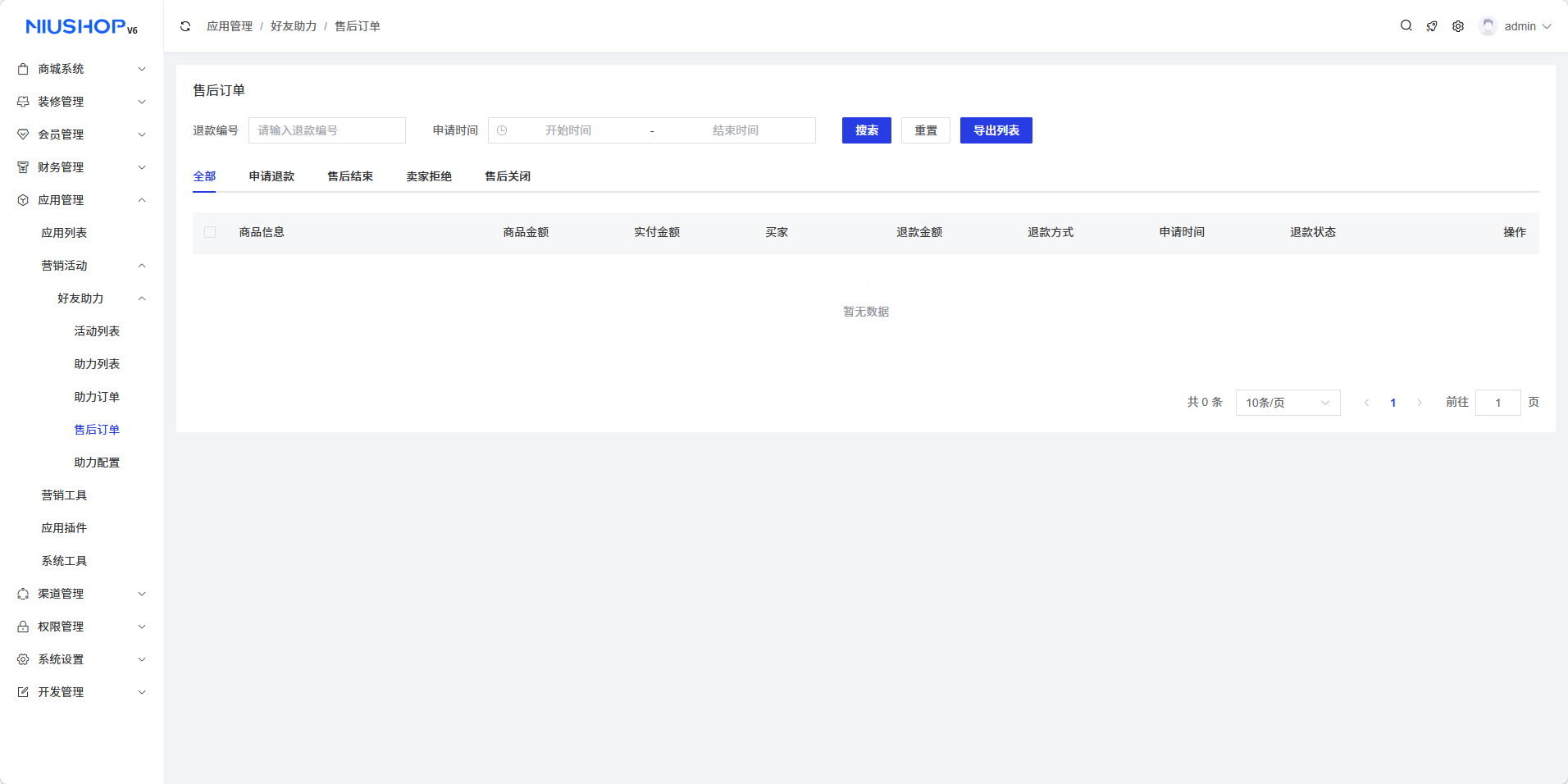Image resolution: width=1568 pixels, height=784 pixels.
Task: Click the 会员管理 sidebar icon
Action: pos(23,134)
